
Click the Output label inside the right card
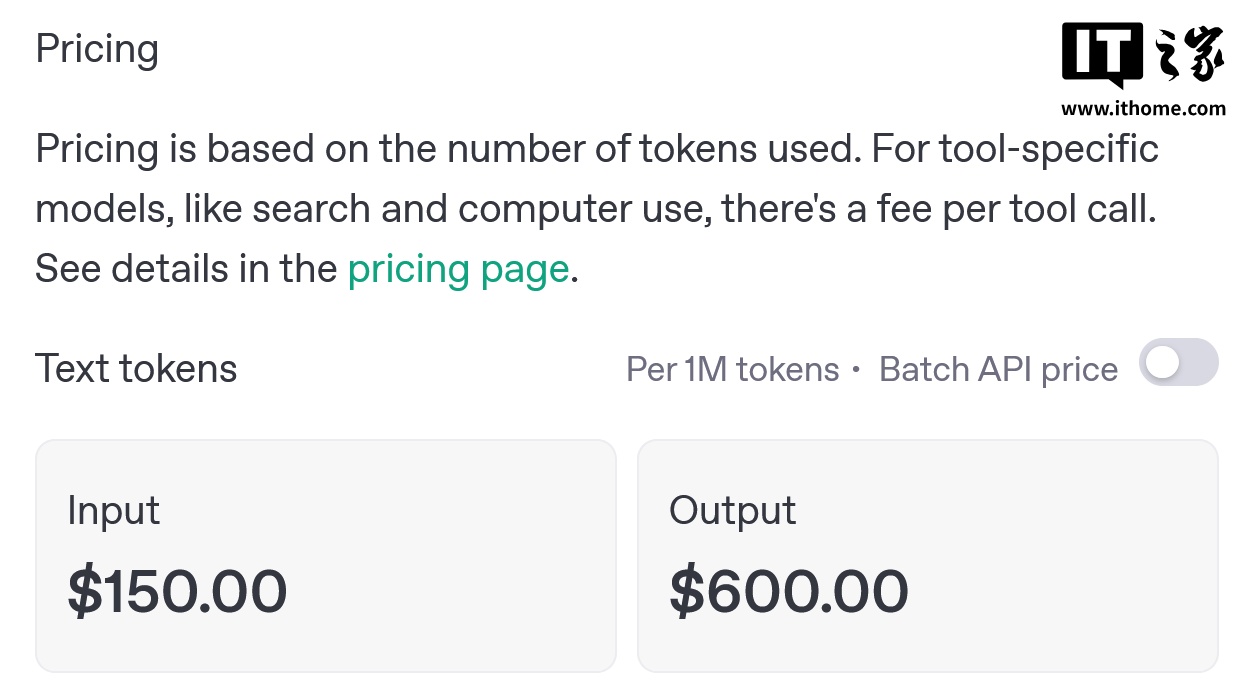pos(732,510)
